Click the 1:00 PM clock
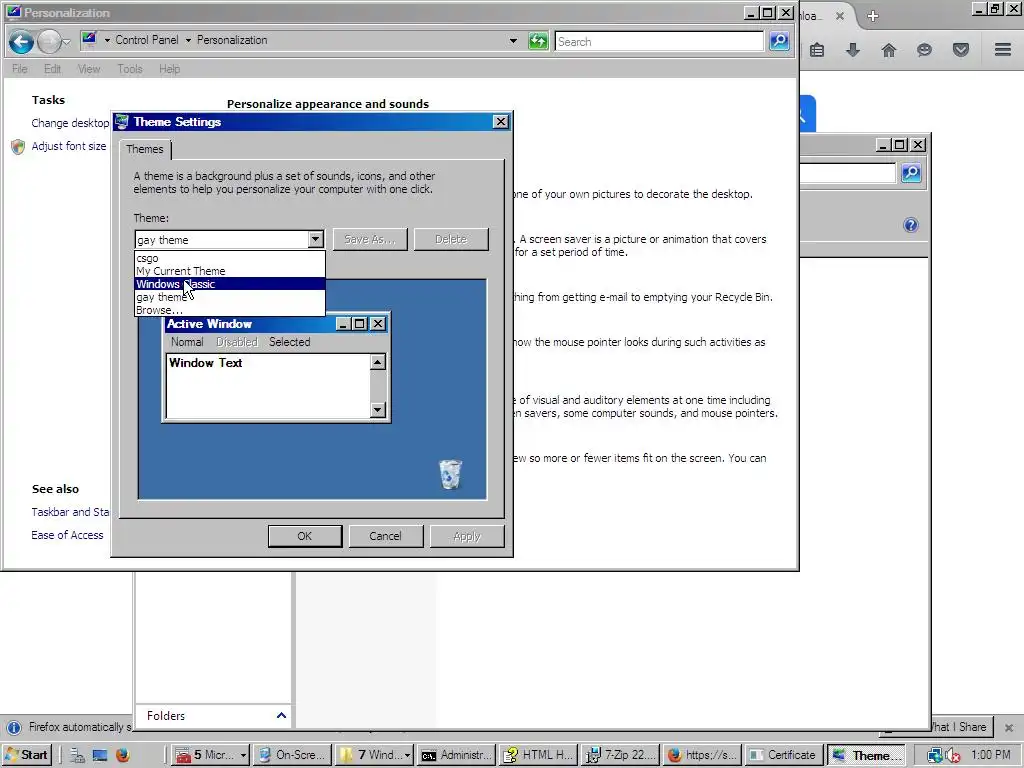Image resolution: width=1024 pixels, height=768 pixels. [x=991, y=755]
